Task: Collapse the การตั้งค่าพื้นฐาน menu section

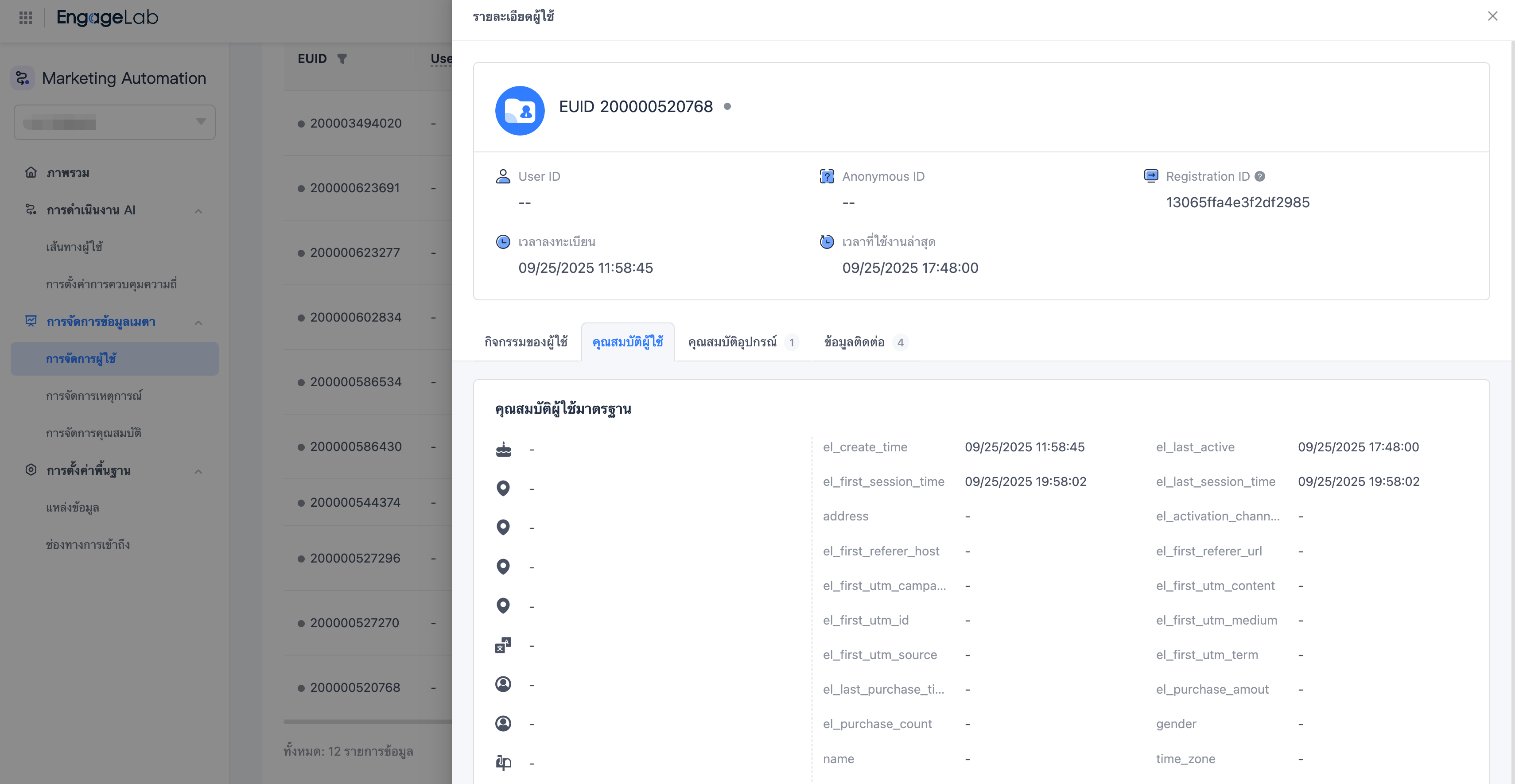Action: click(198, 471)
